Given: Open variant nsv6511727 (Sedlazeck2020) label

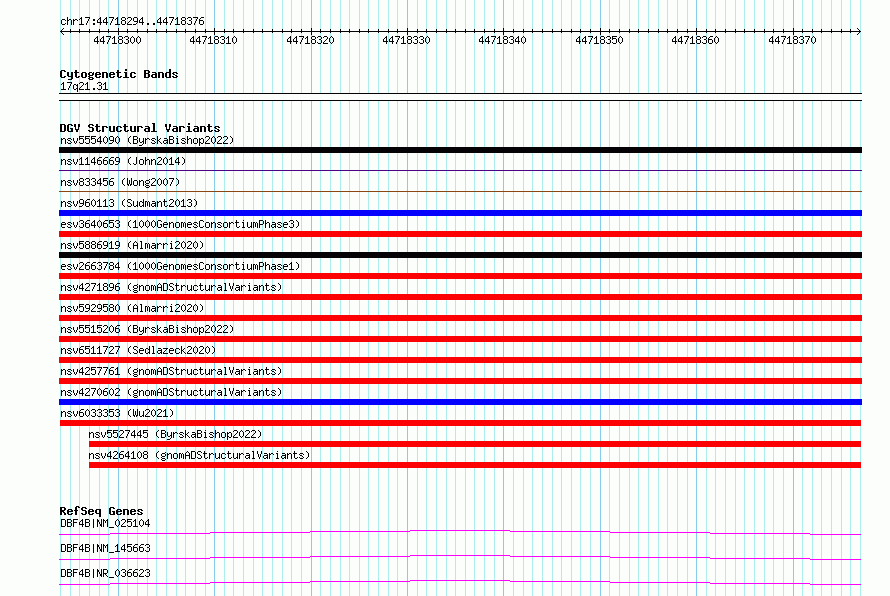Looking at the screenshot, I should point(138,350).
